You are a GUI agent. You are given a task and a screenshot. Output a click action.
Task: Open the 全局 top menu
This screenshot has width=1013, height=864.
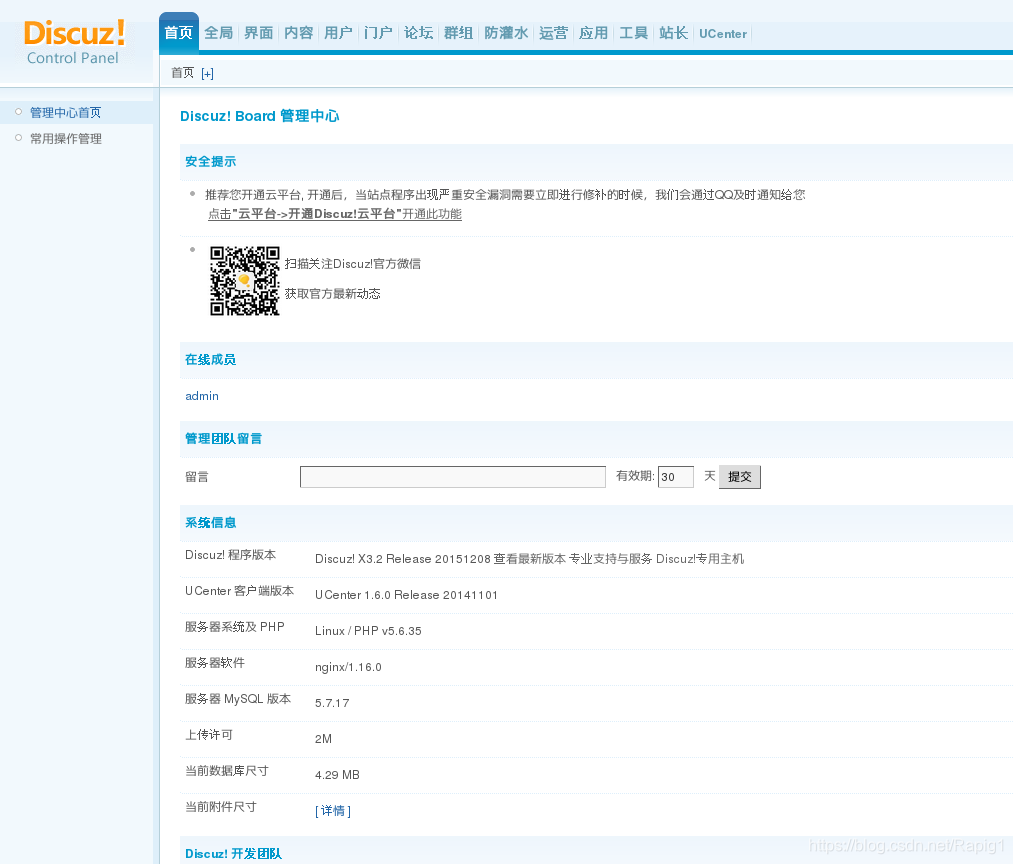point(218,33)
